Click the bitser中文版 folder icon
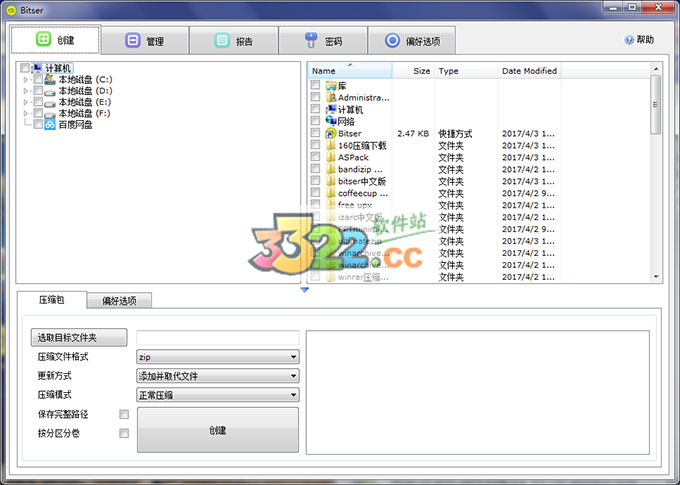Viewport: 680px width, 485px height. click(x=331, y=181)
